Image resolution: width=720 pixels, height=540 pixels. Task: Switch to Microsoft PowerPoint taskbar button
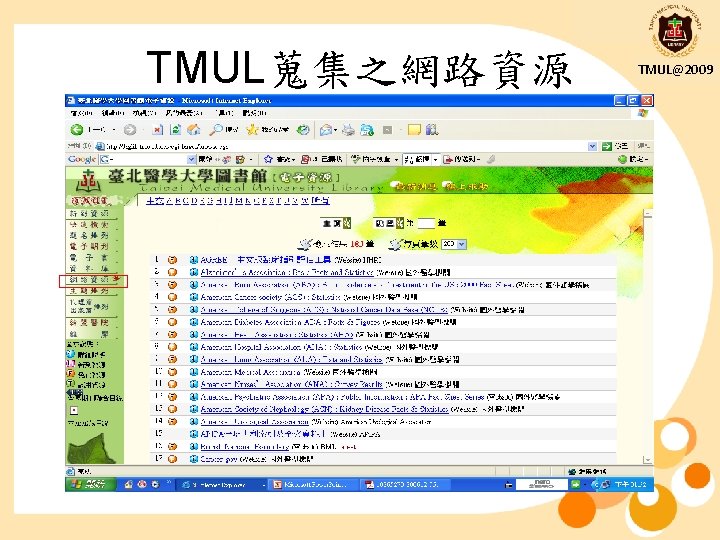[313, 484]
